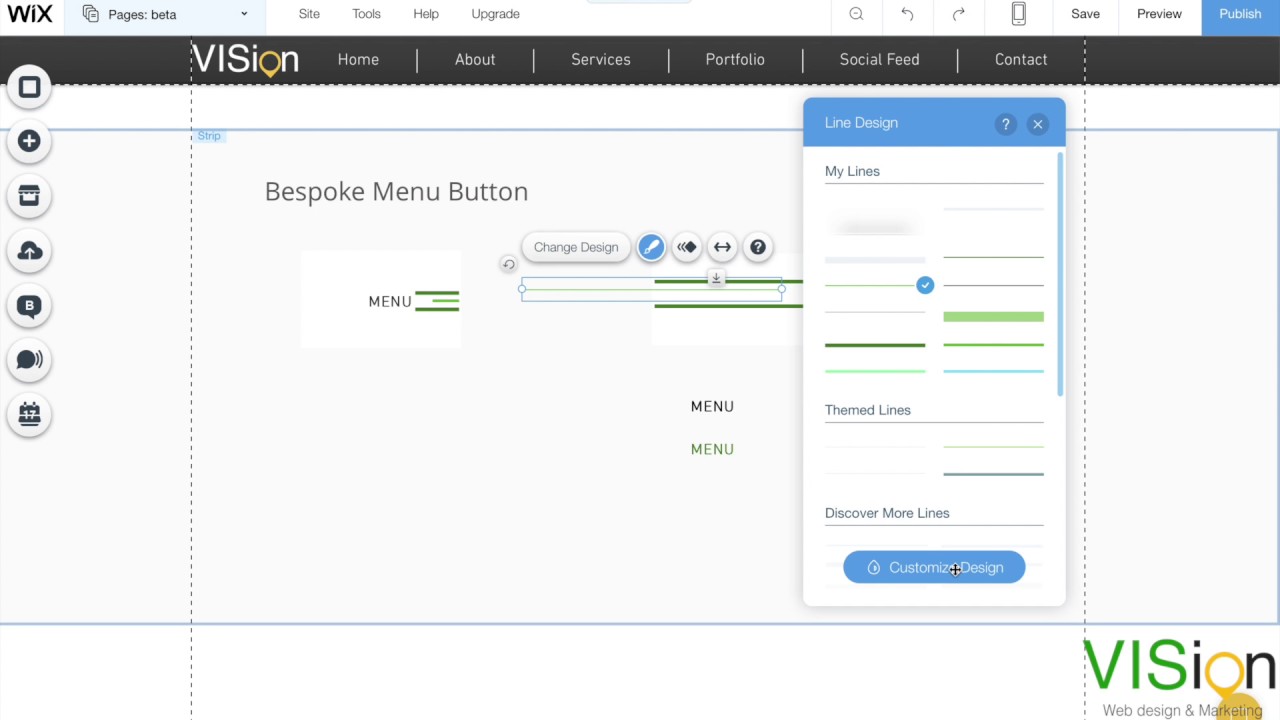Screen dimensions: 1280x720
Task: Open Bookings with the calendar icon
Action: [x=29, y=413]
